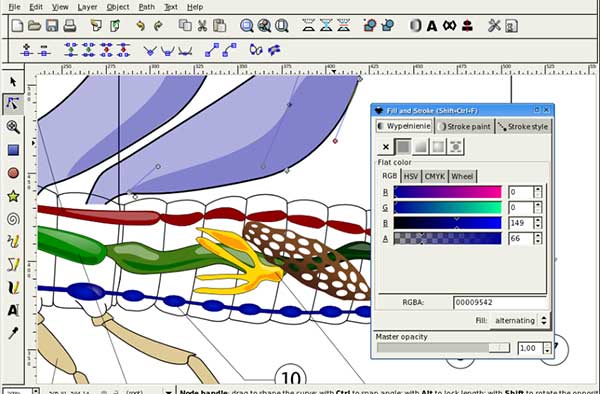This screenshot has width=600, height=394.
Task: Open the Help menu
Action: pos(195,7)
